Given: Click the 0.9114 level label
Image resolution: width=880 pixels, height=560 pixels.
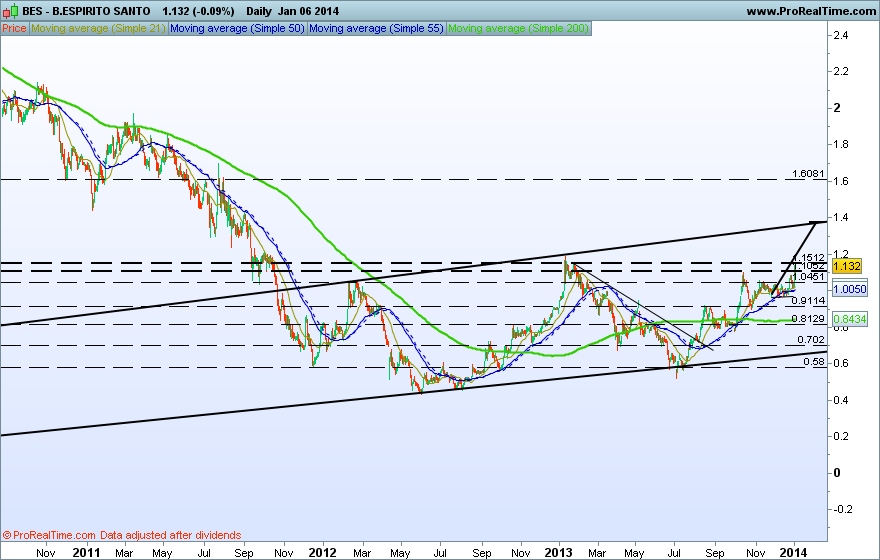Looking at the screenshot, I should [808, 301].
